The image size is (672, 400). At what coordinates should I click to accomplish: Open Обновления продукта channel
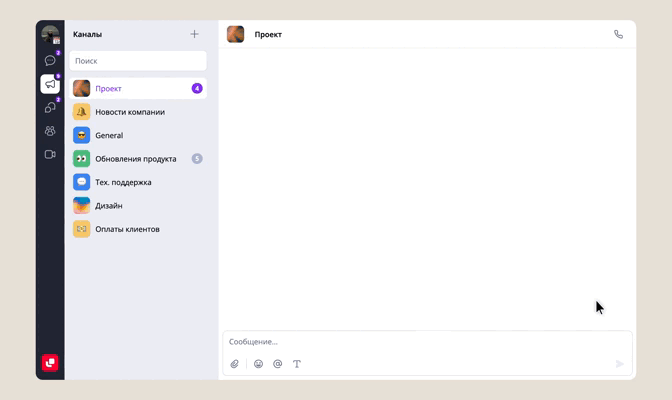point(135,159)
